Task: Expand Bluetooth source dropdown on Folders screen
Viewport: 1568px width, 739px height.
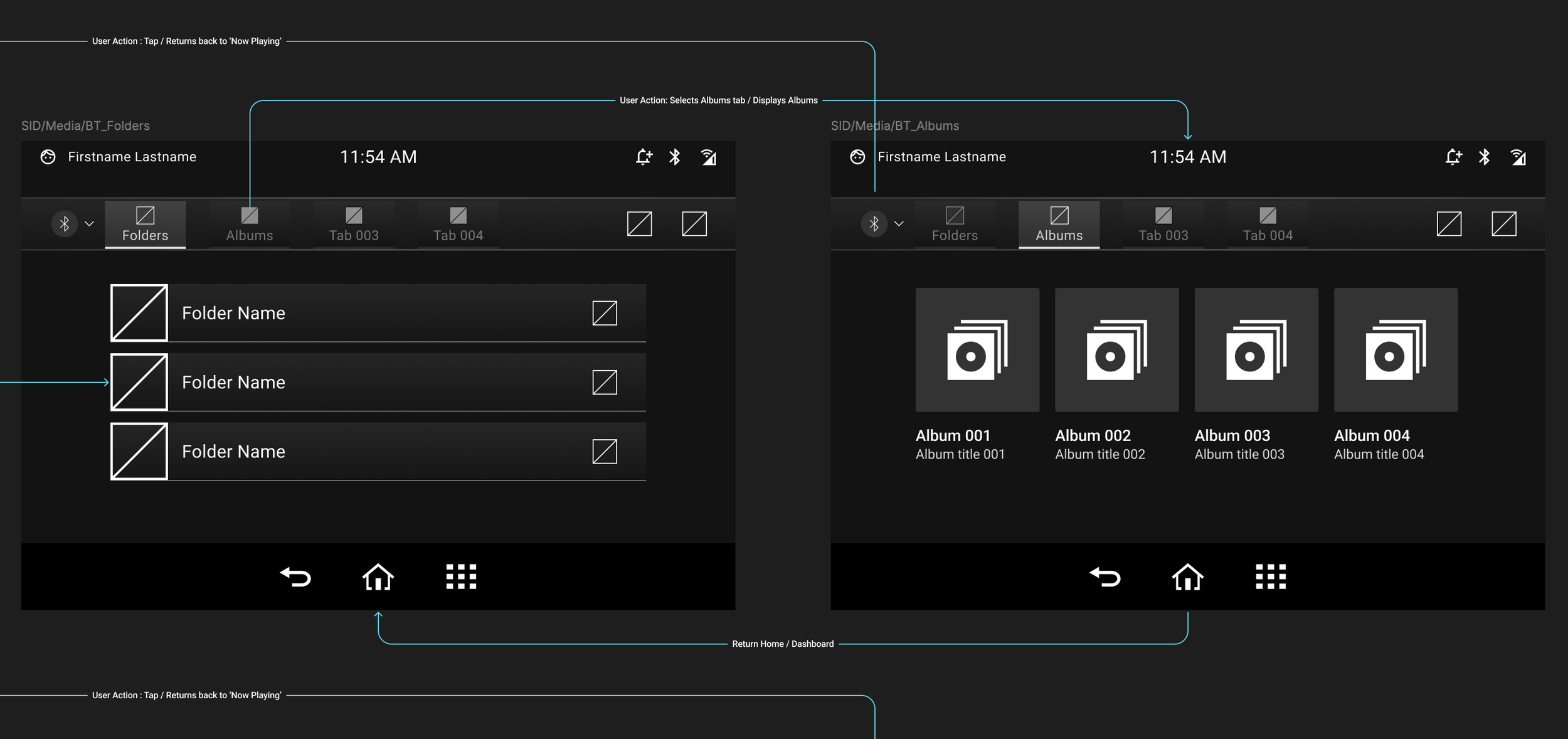Action: point(89,224)
